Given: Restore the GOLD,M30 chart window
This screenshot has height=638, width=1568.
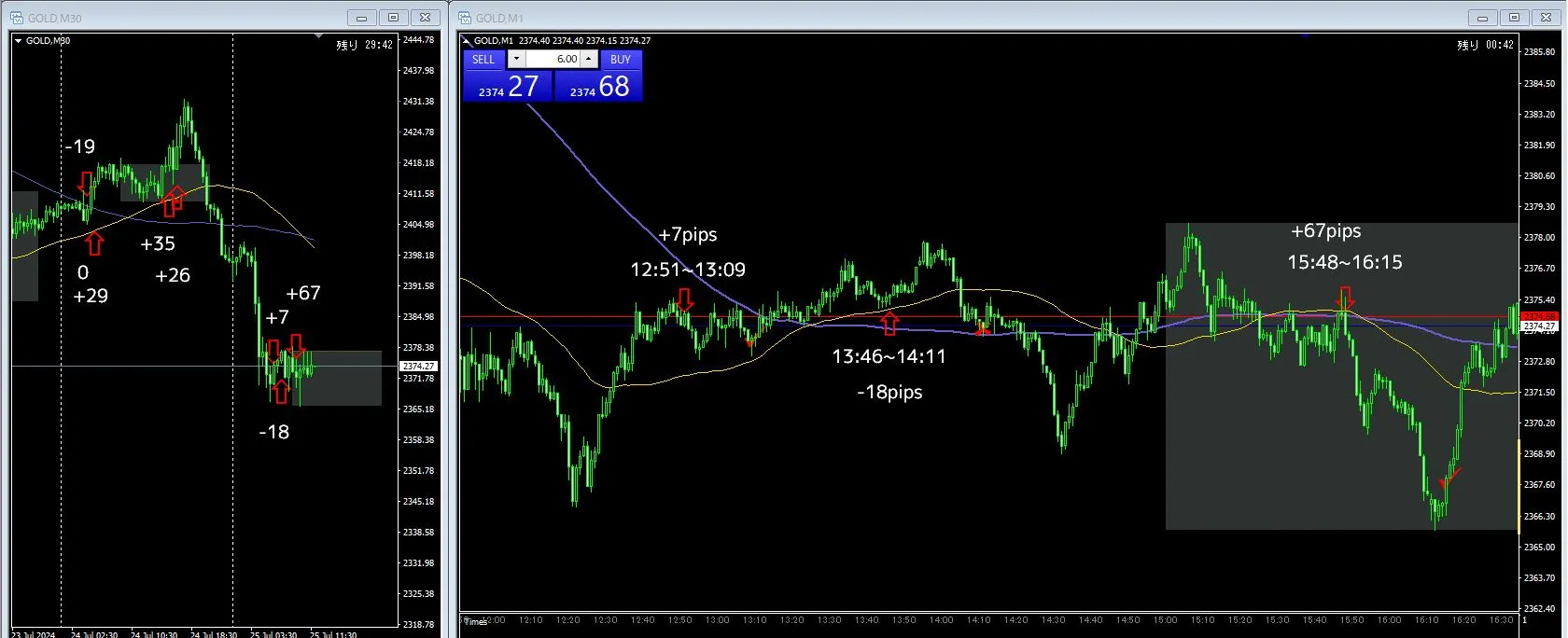Looking at the screenshot, I should [393, 18].
